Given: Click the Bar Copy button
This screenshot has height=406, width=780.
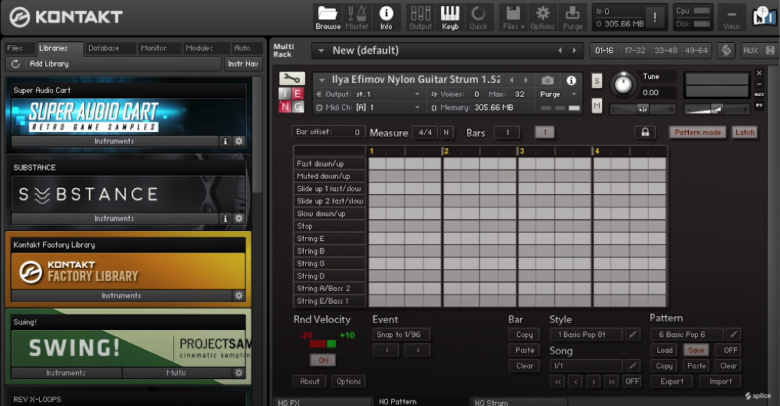Looking at the screenshot, I should point(524,334).
